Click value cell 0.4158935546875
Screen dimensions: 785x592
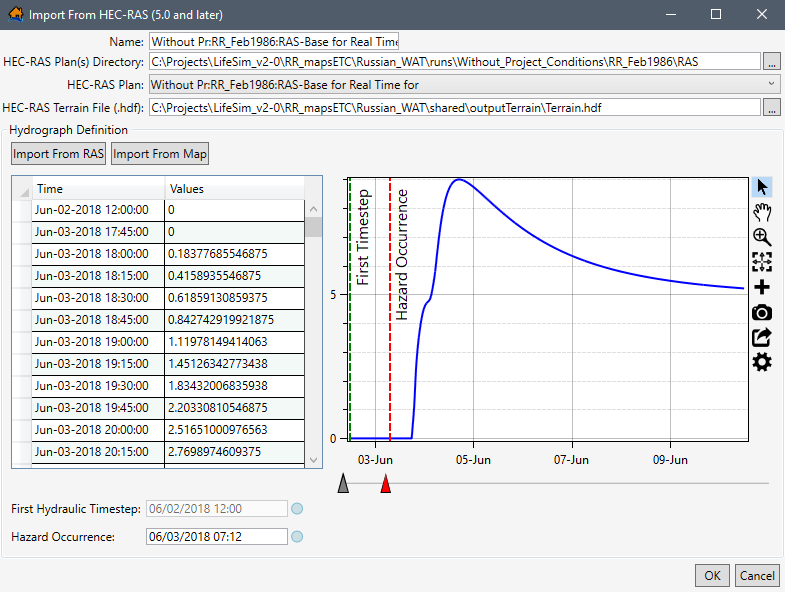(235, 276)
